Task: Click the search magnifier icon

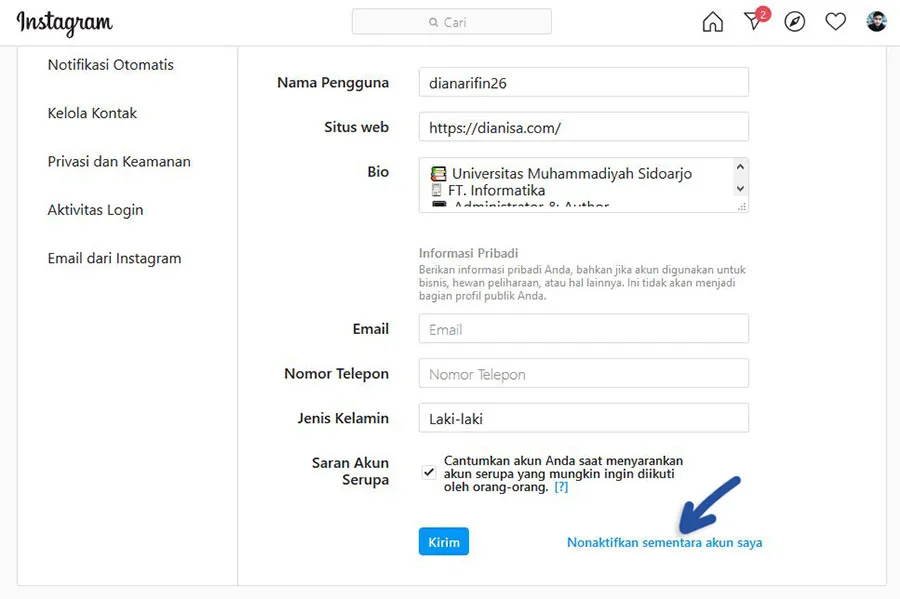Action: pos(433,22)
